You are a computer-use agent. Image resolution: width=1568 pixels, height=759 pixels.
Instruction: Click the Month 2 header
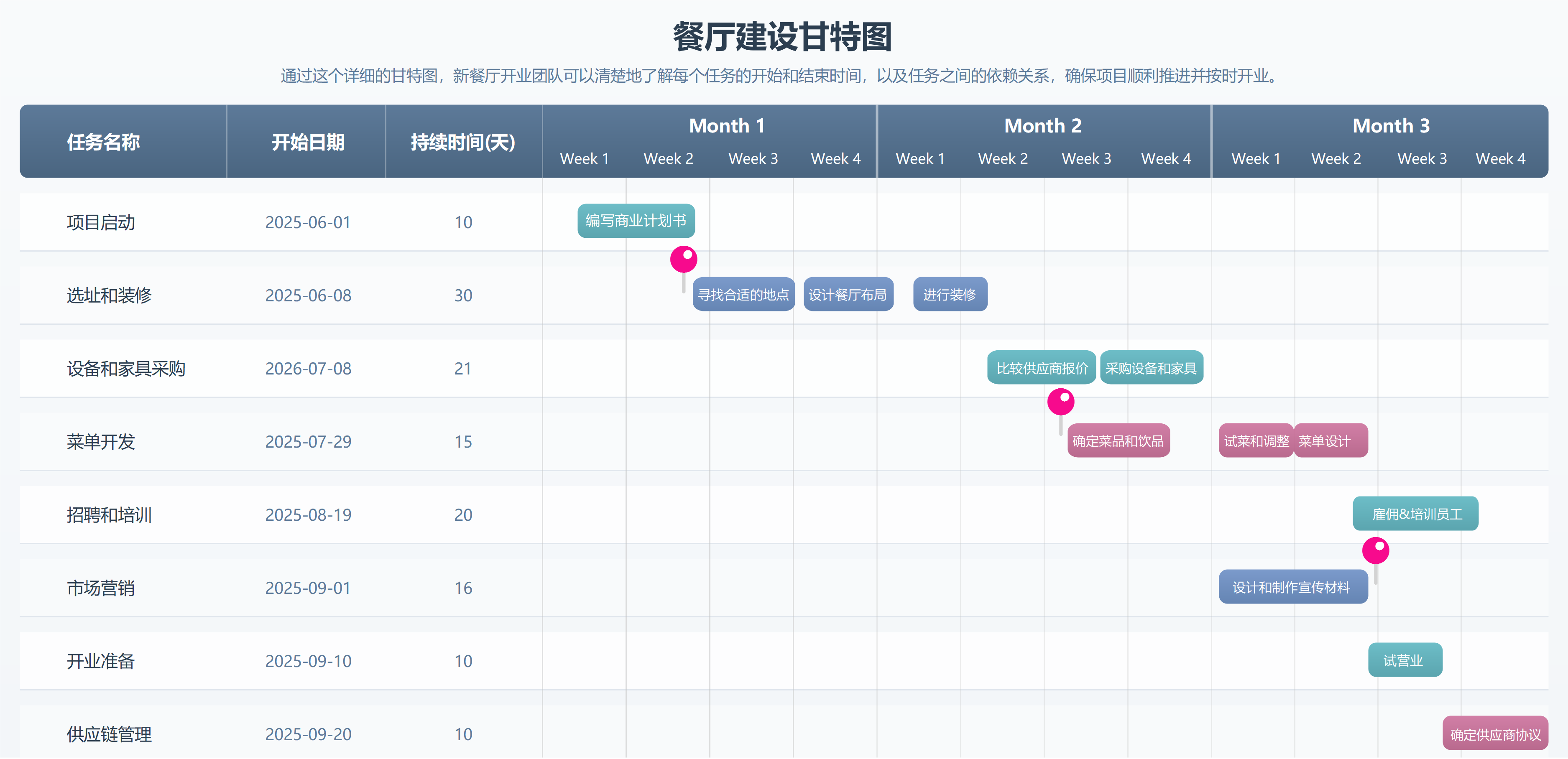coord(1043,126)
